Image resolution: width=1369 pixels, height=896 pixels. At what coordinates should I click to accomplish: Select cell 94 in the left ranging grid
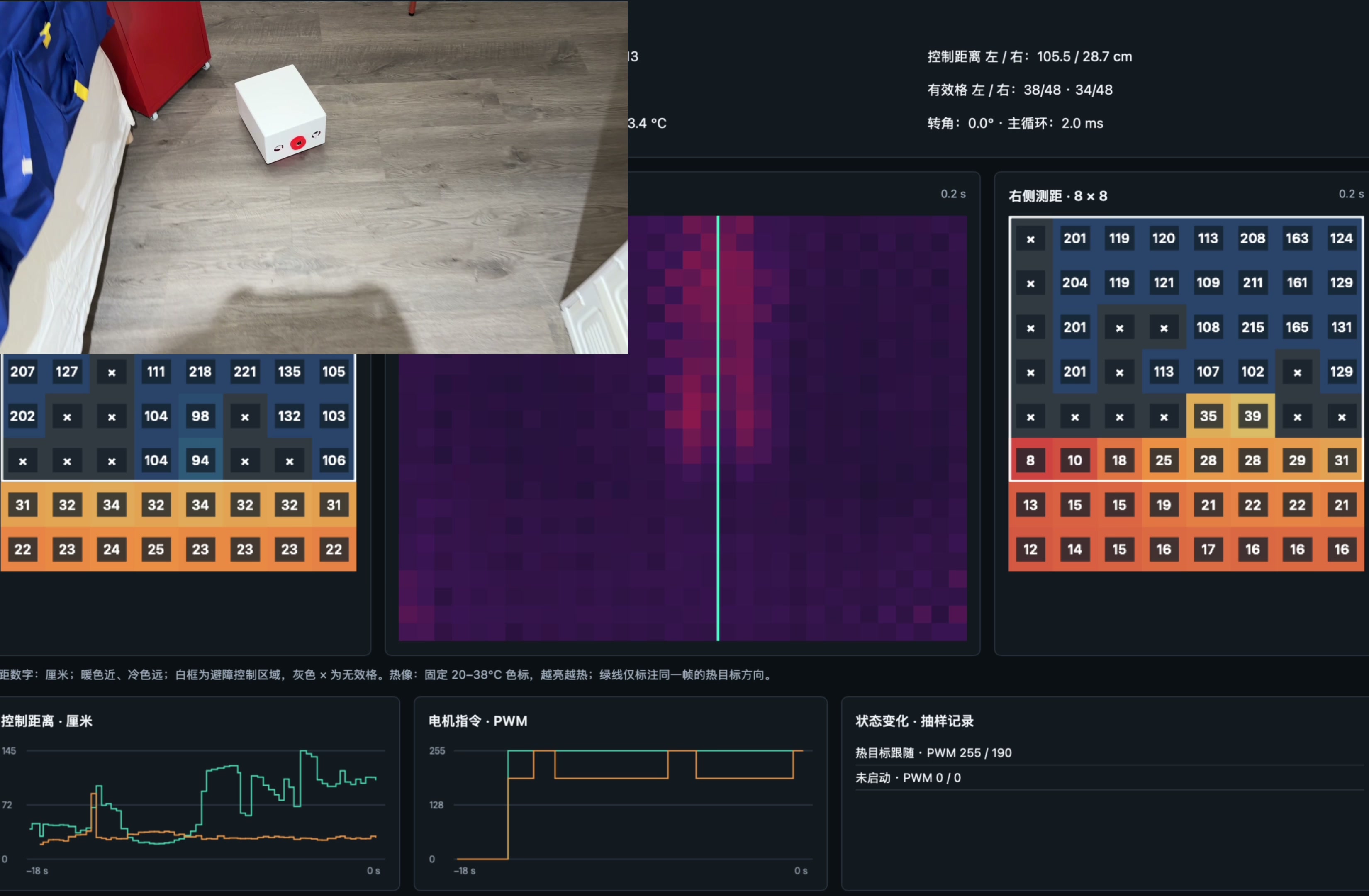[x=200, y=460]
